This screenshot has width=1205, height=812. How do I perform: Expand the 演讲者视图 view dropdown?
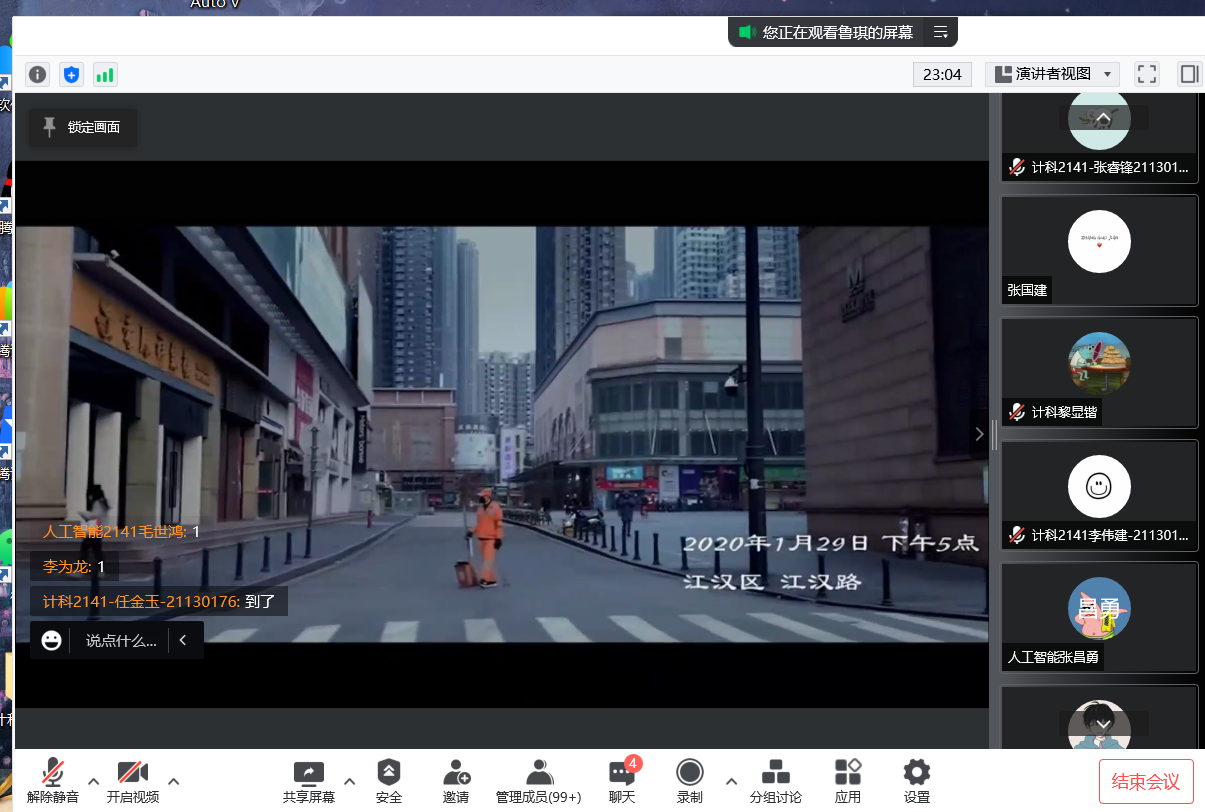pos(1052,74)
